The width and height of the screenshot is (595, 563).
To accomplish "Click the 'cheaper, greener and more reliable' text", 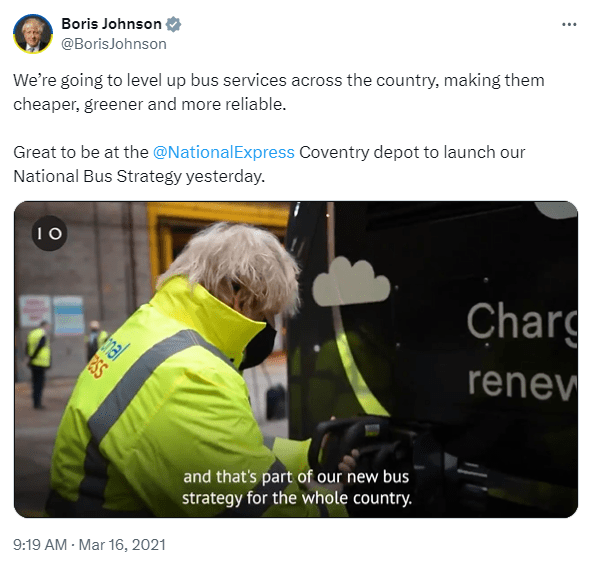I will [150, 104].
